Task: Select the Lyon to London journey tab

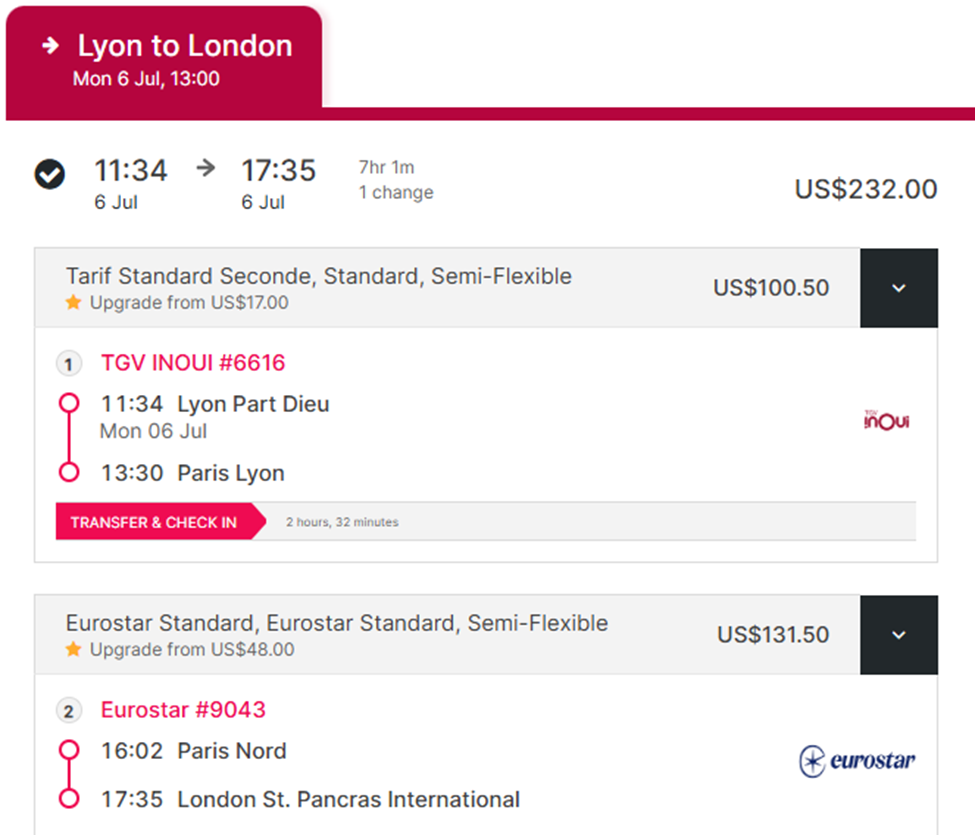Action: pos(164,60)
